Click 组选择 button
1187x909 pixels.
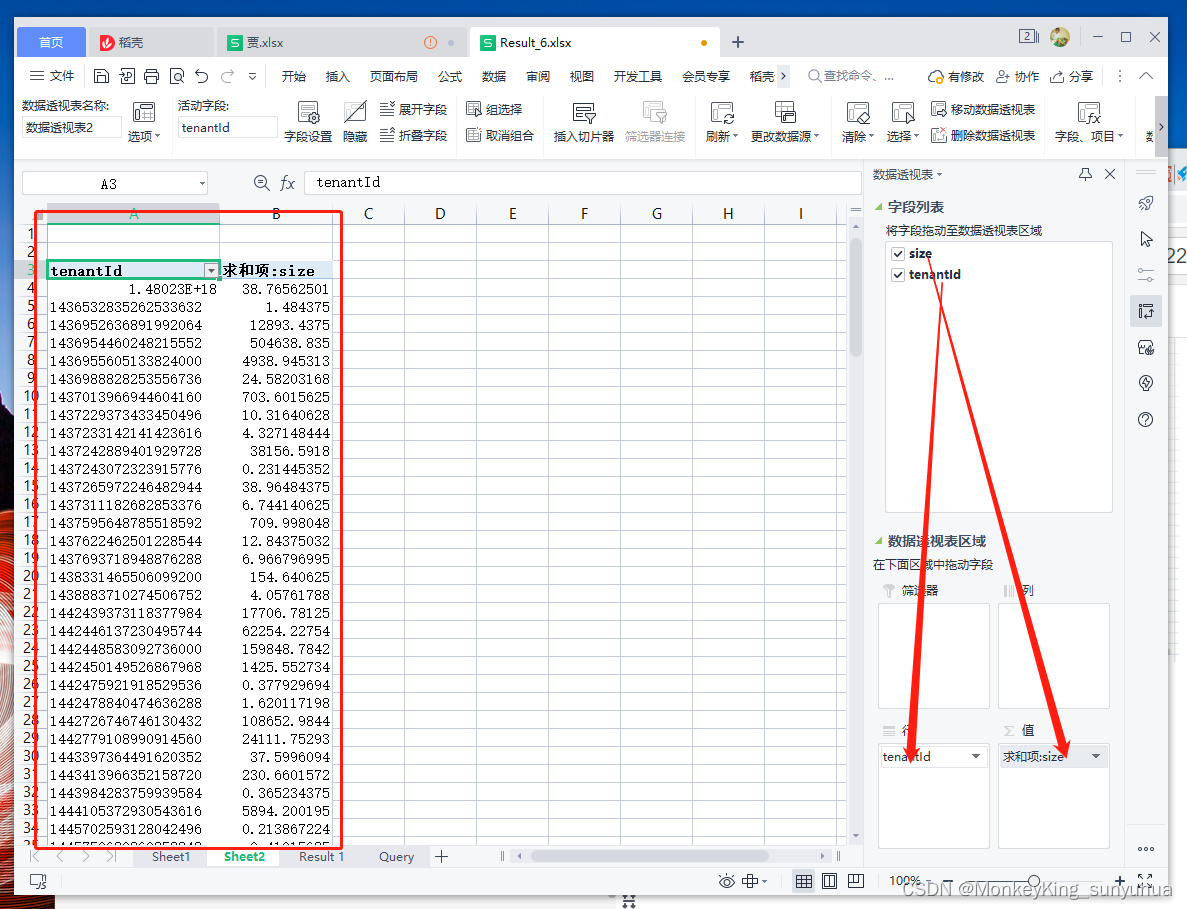pyautogui.click(x=494, y=109)
